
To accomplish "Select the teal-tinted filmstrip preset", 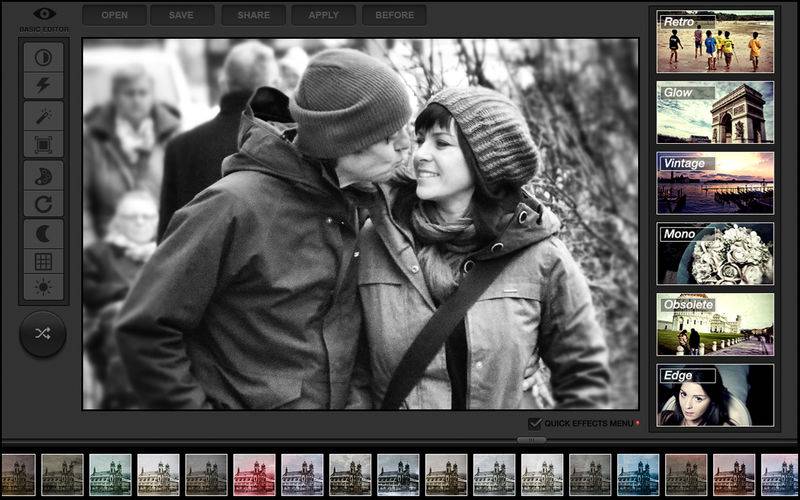I will [x=110, y=474].
